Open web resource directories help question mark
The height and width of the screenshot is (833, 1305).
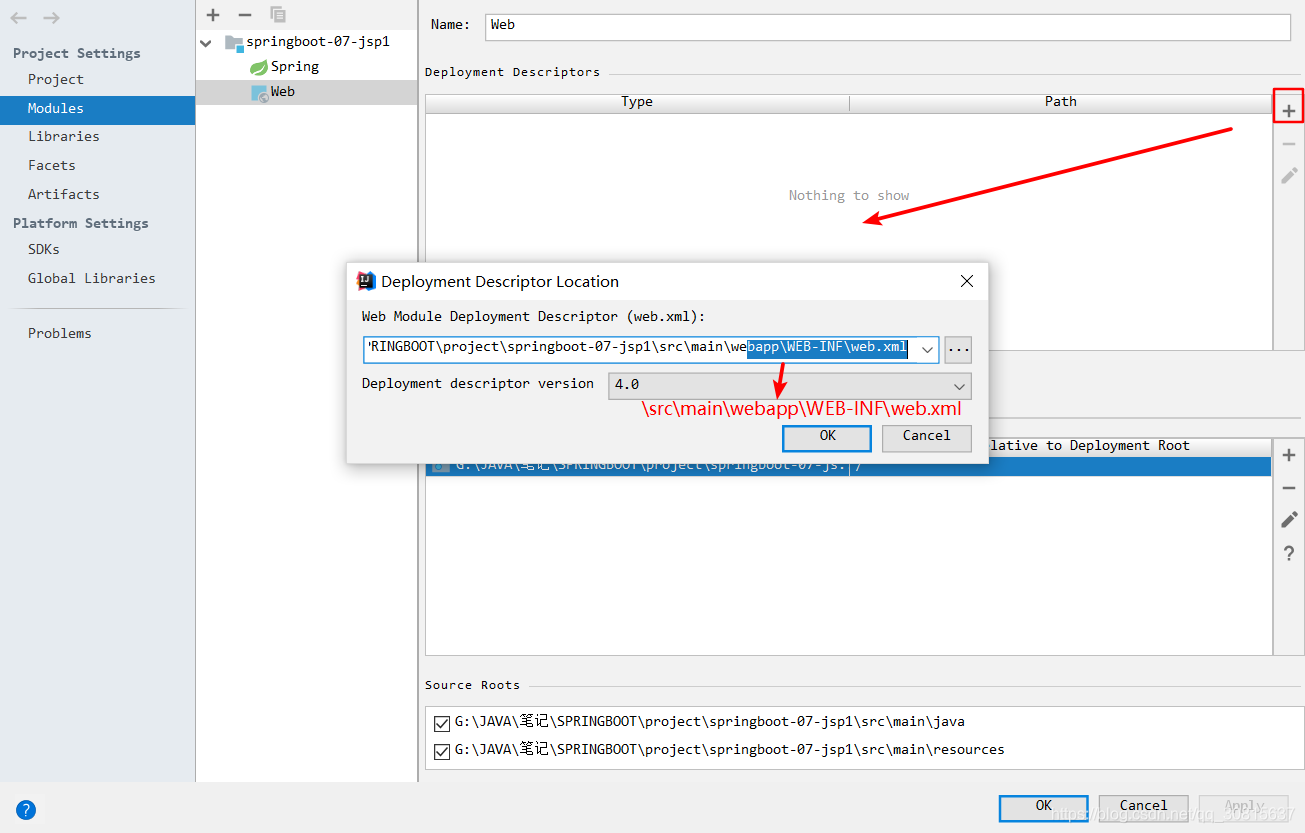point(1289,553)
